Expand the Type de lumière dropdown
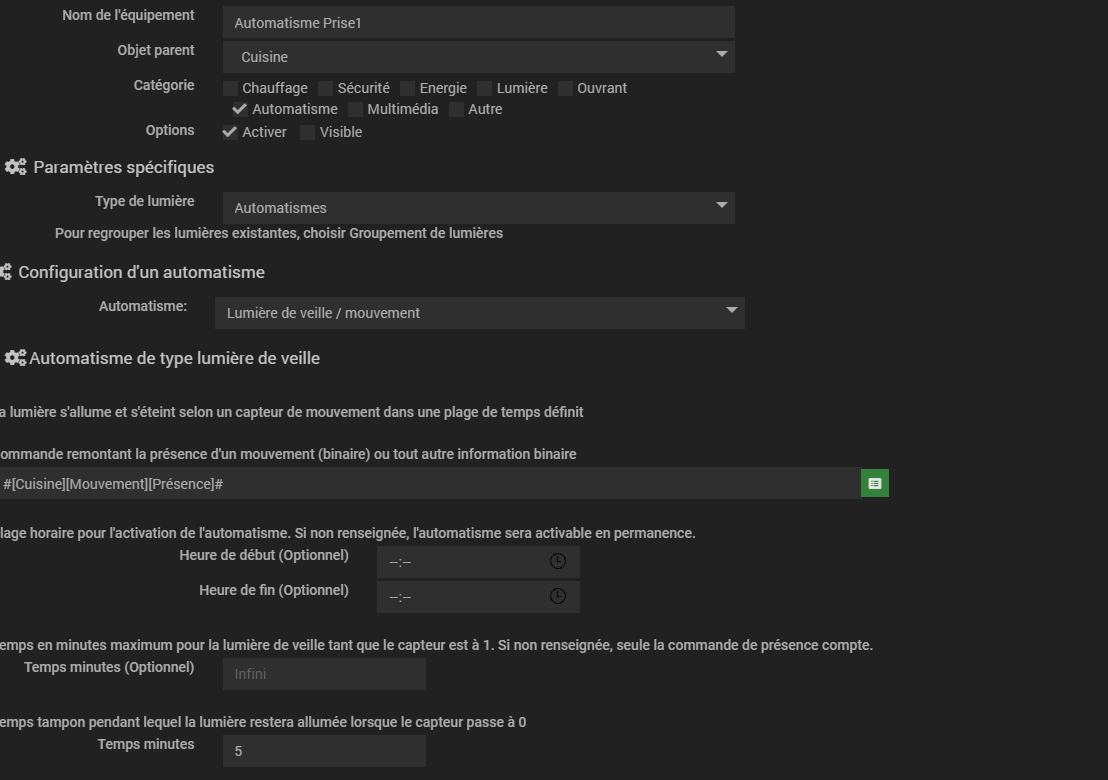 (479, 208)
